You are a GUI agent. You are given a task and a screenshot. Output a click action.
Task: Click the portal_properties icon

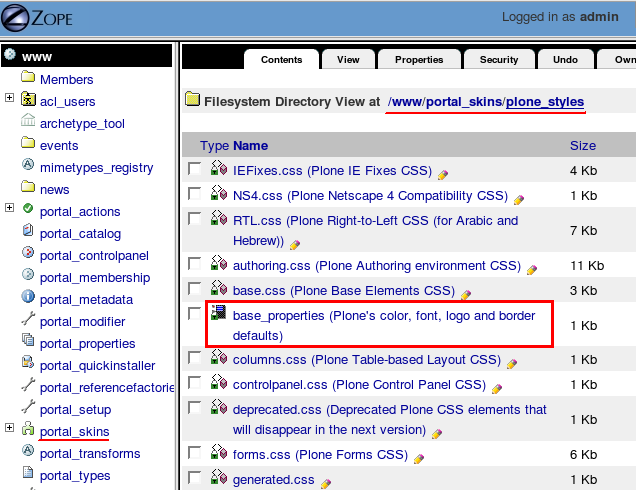[28, 340]
